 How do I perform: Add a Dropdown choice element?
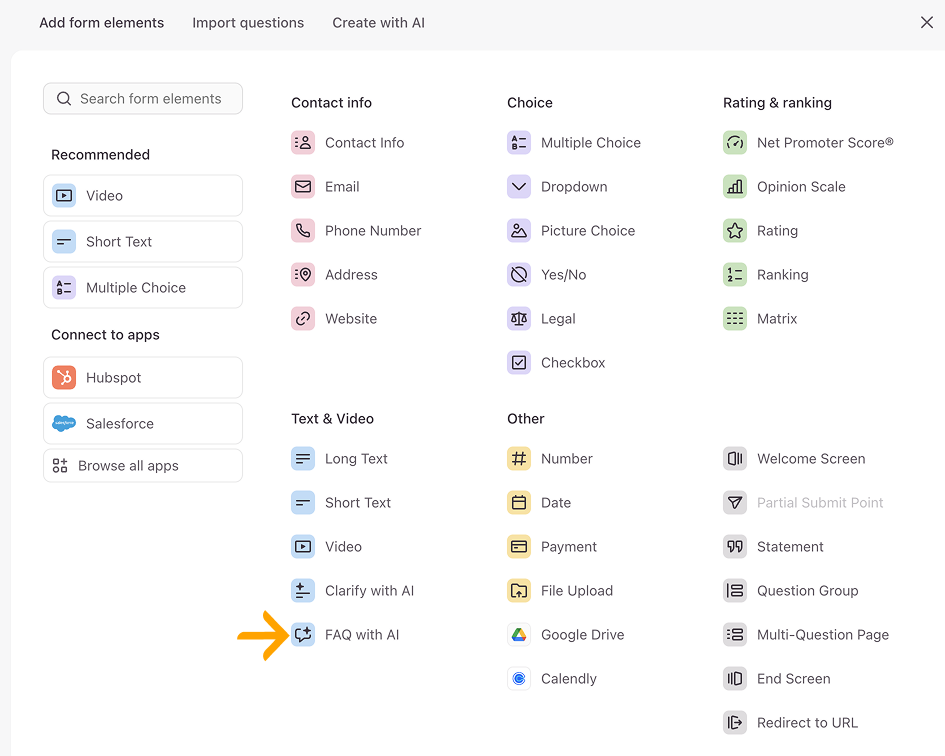[557, 186]
